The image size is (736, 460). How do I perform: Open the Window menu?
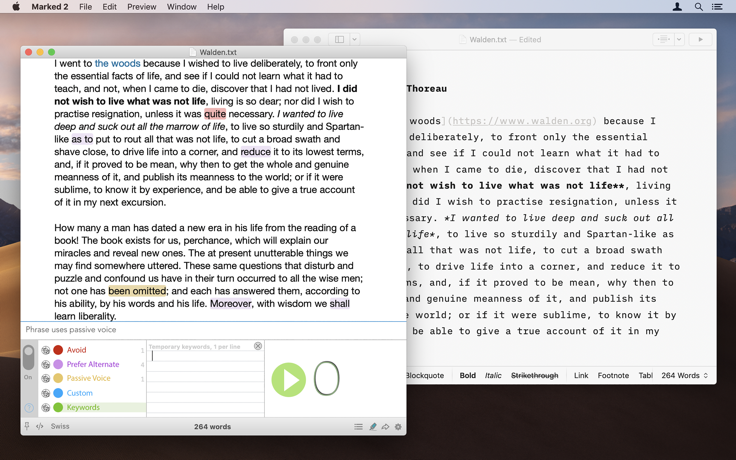pyautogui.click(x=182, y=7)
